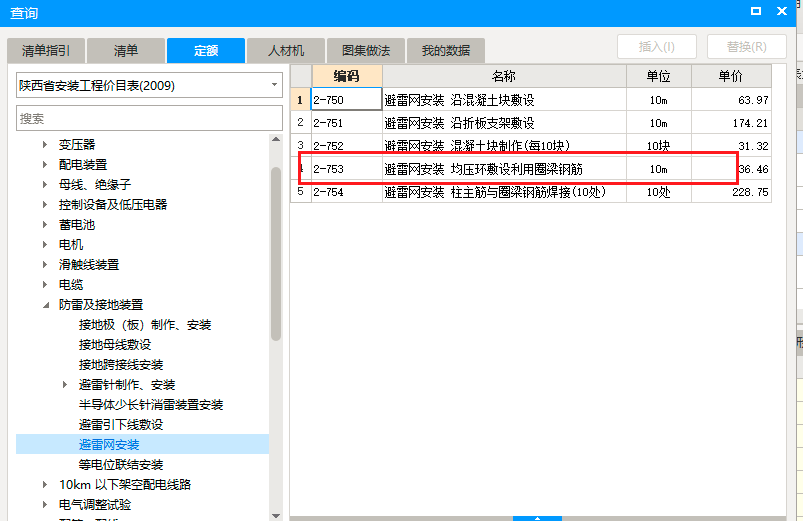Select 等电位联结安装 tree item
Image resolution: width=803 pixels, height=521 pixels.
coord(121,465)
